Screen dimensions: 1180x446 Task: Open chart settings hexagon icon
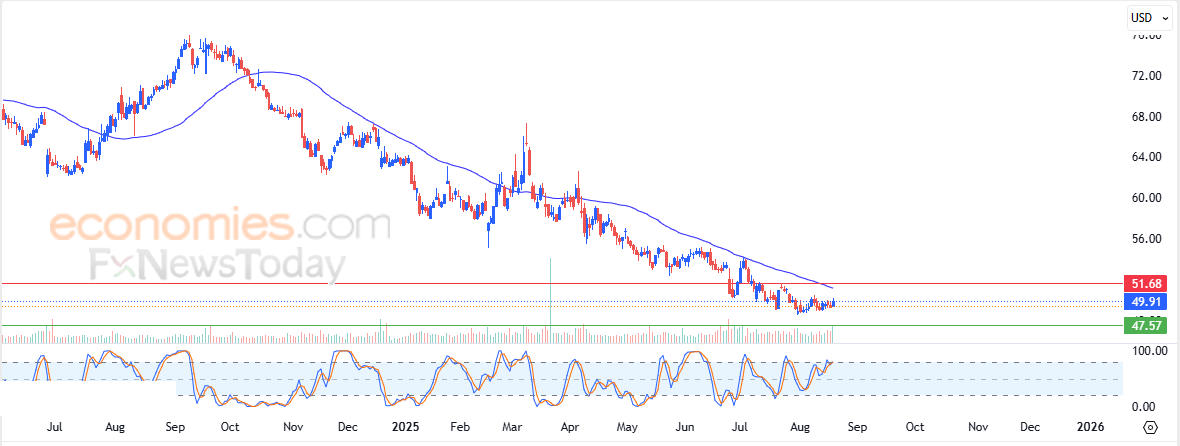coord(1150,427)
